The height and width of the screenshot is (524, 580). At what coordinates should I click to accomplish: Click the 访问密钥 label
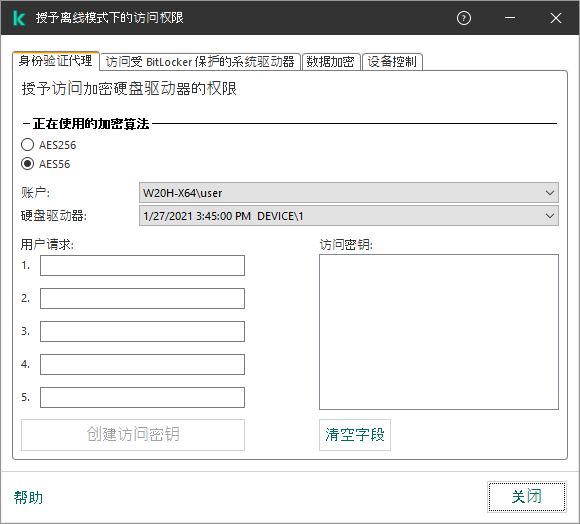tap(346, 244)
